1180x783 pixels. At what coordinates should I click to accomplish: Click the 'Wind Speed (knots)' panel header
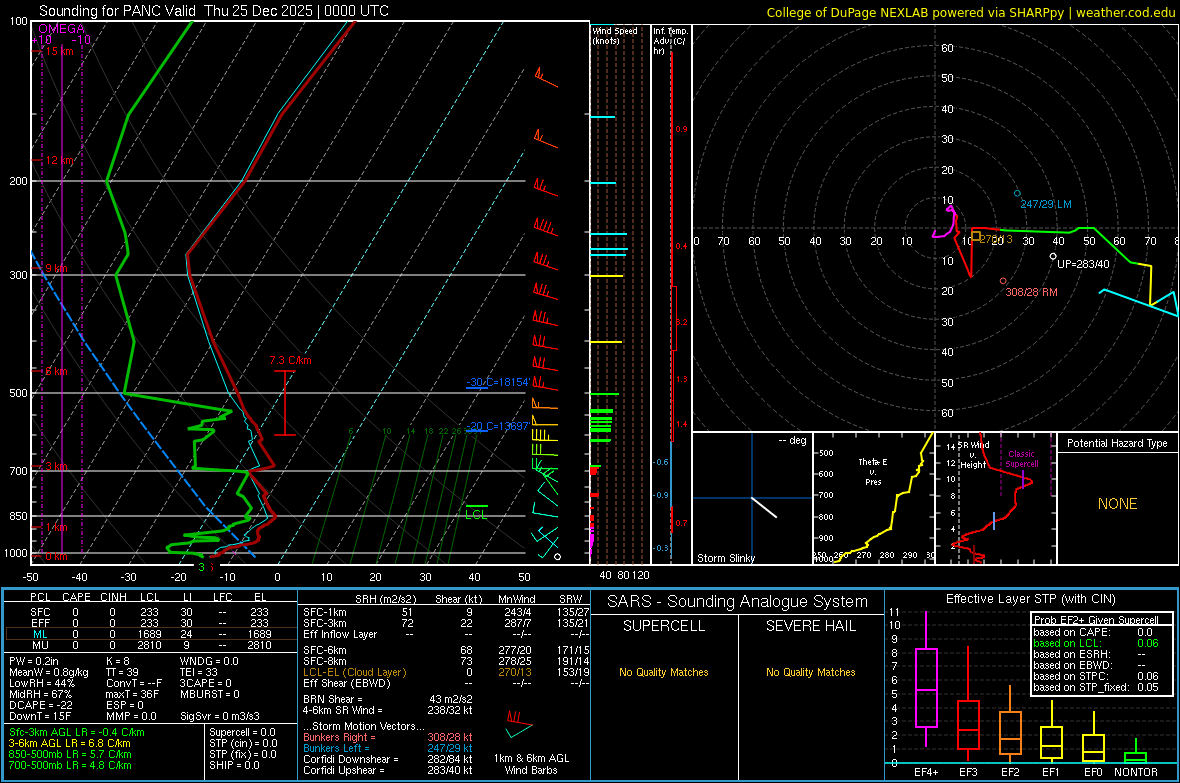coord(615,35)
